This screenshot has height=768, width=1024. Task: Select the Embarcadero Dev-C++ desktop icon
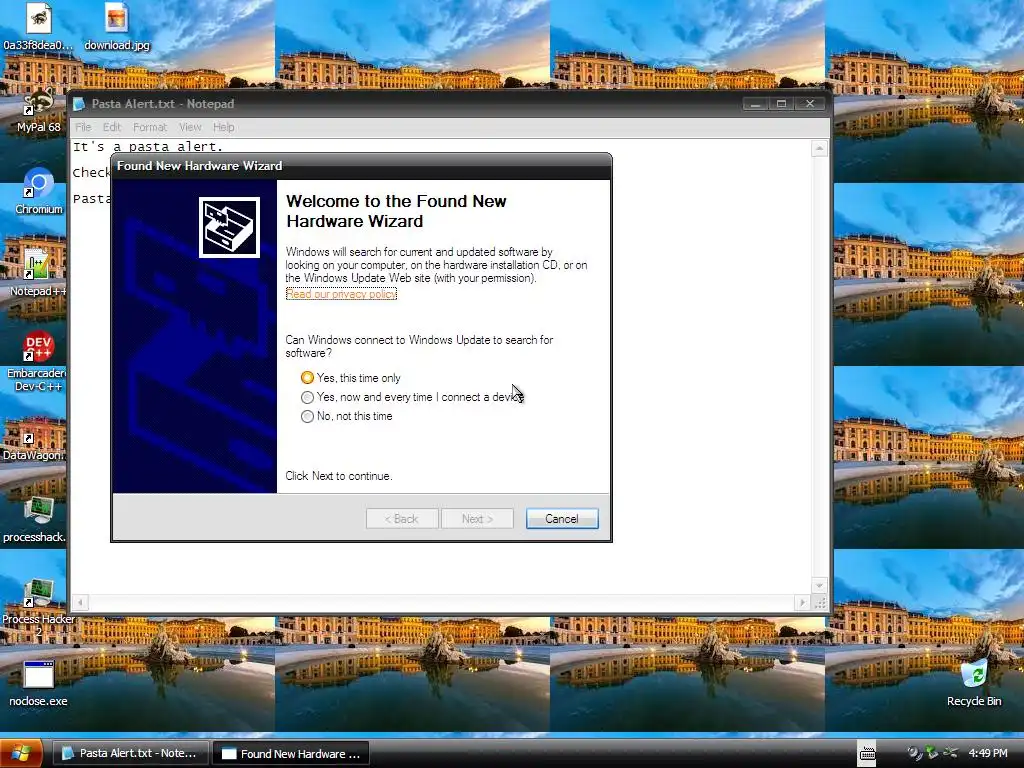tap(38, 362)
